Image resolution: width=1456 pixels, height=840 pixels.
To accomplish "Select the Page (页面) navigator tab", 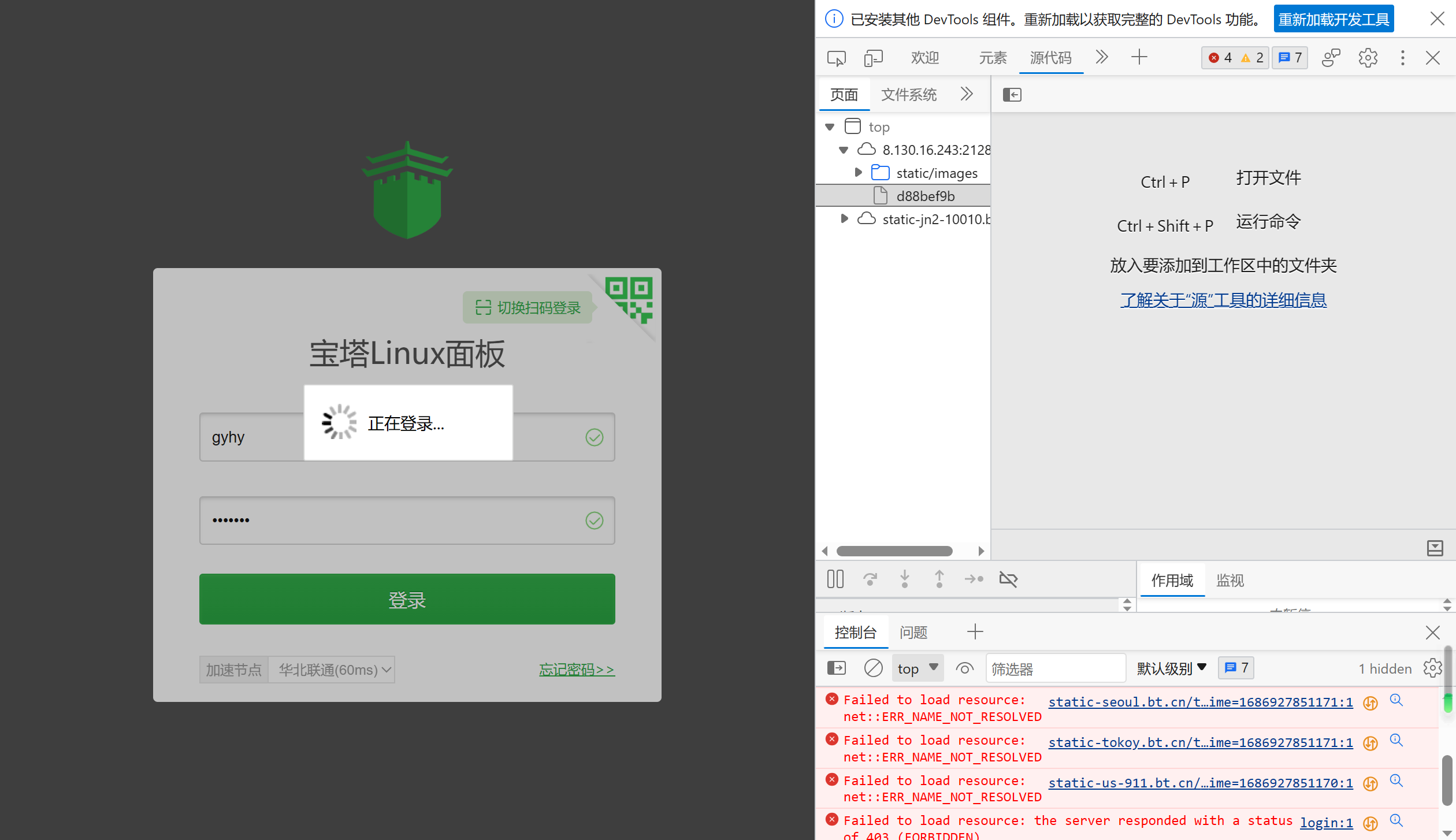I will (844, 95).
